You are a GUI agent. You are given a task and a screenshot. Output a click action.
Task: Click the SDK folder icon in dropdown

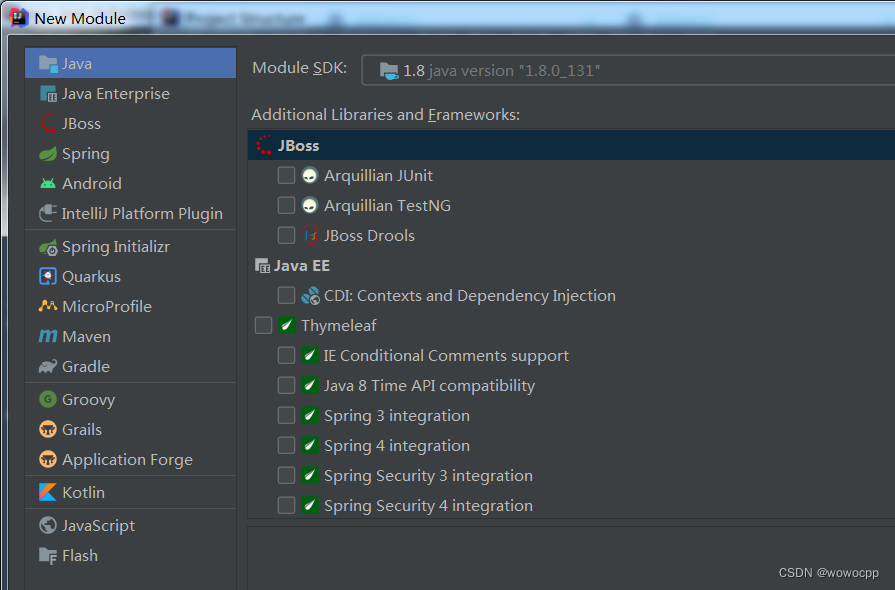click(x=389, y=71)
